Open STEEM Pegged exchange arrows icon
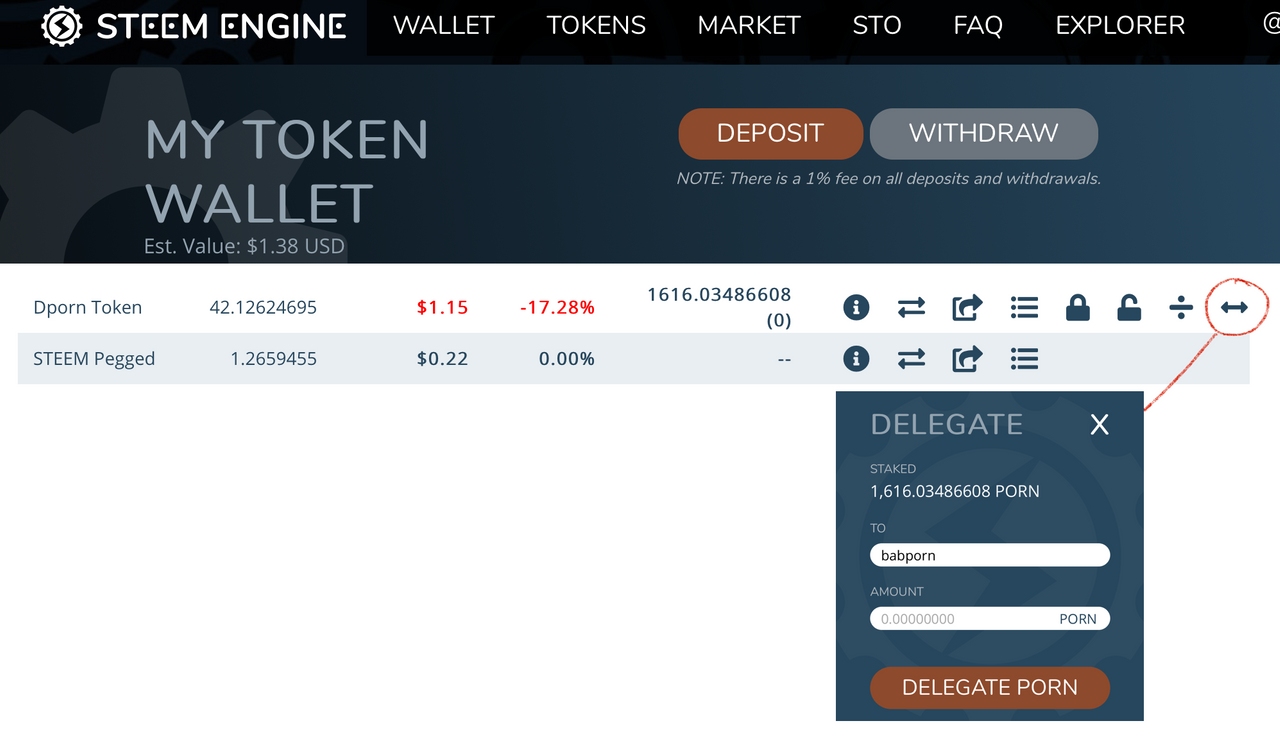This screenshot has height=741, width=1280. pos(911,358)
